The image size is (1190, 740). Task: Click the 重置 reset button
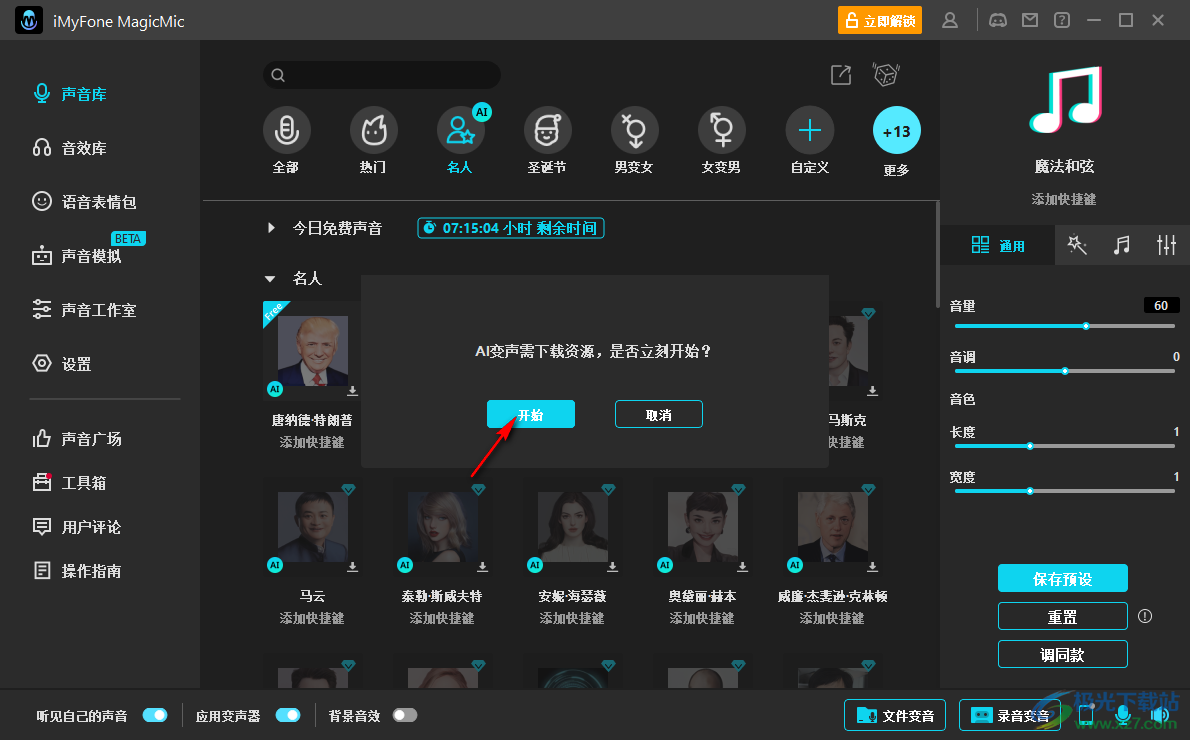coord(1062,616)
